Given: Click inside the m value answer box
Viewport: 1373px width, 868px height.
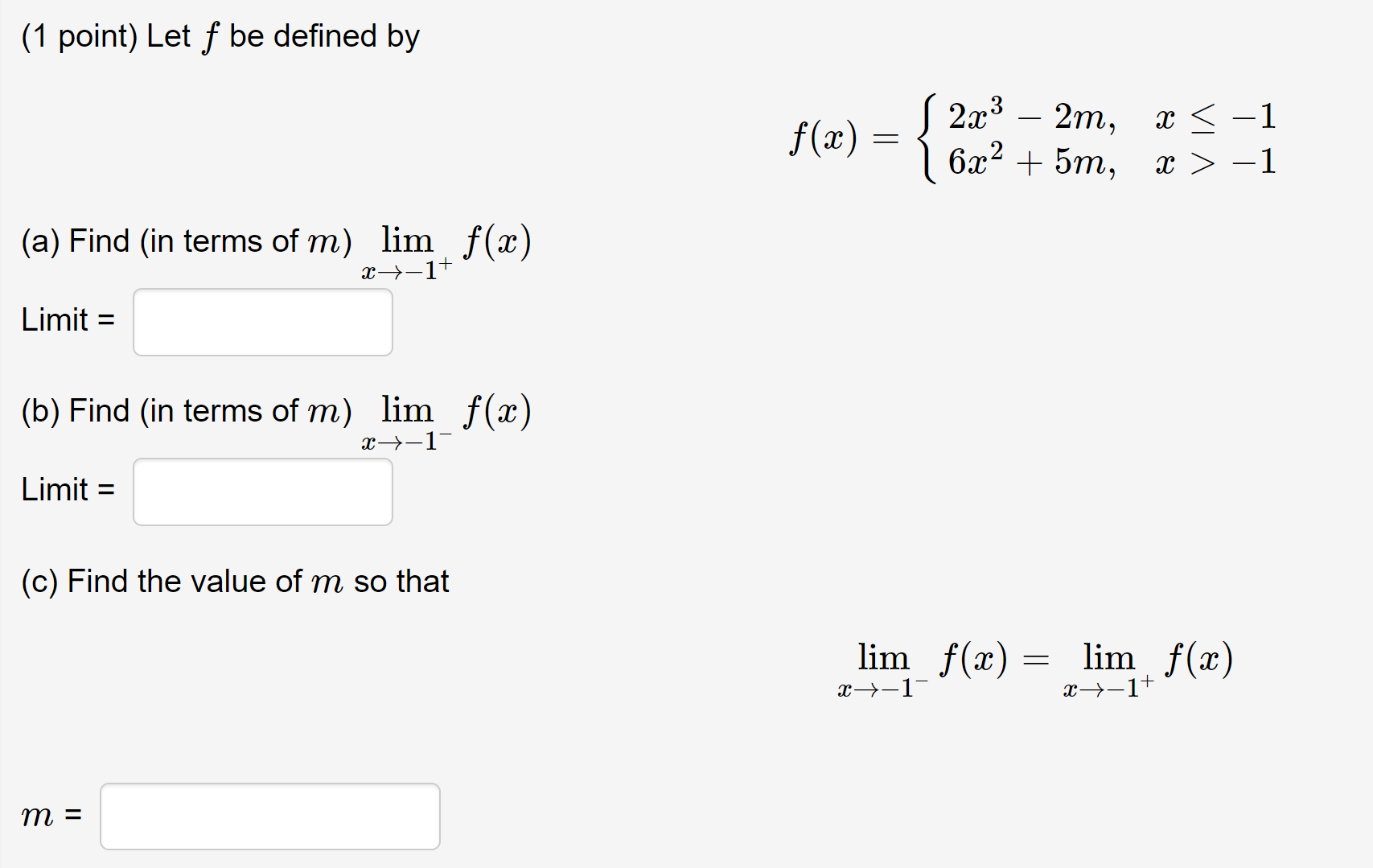Looking at the screenshot, I should 269,815.
